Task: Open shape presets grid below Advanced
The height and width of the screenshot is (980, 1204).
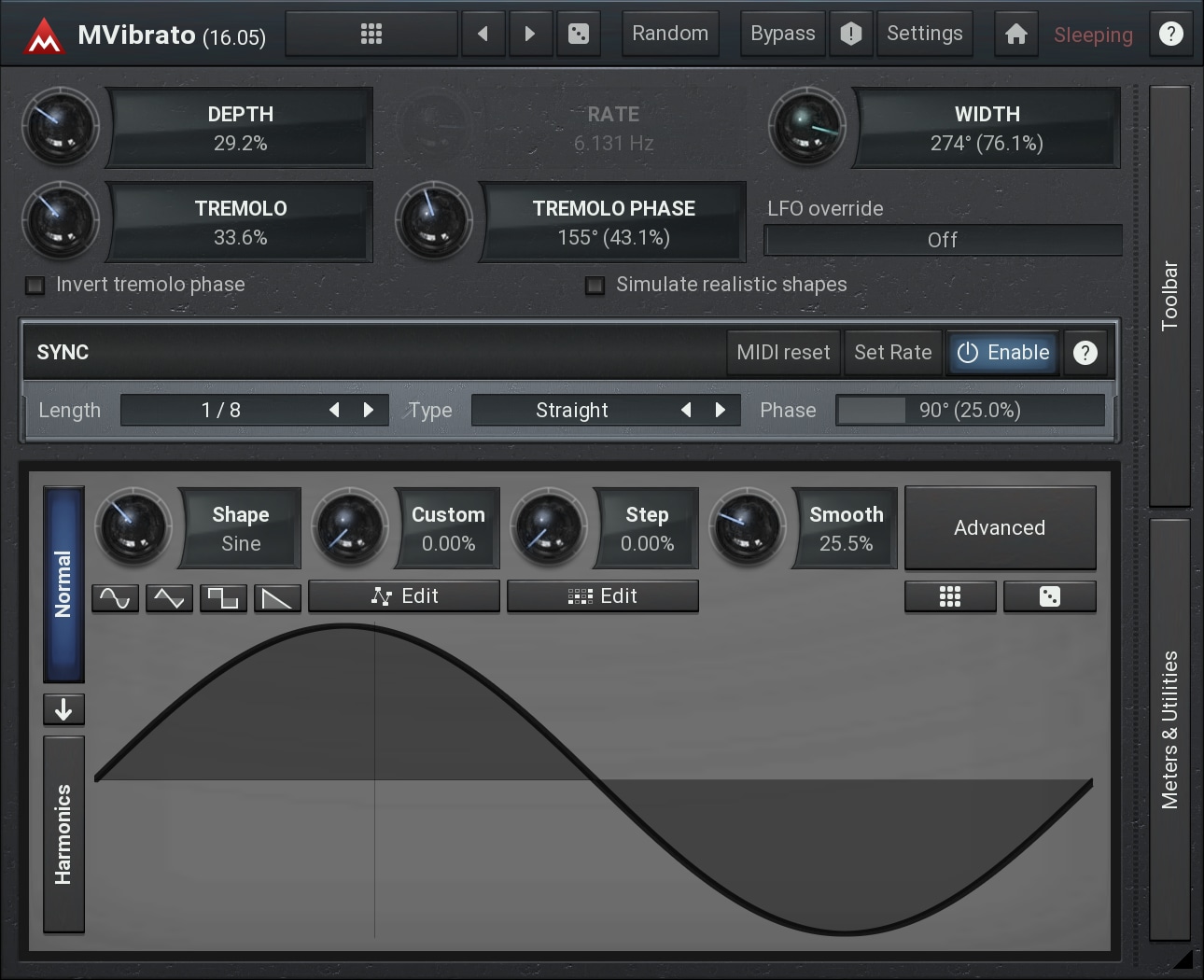Action: 950,596
